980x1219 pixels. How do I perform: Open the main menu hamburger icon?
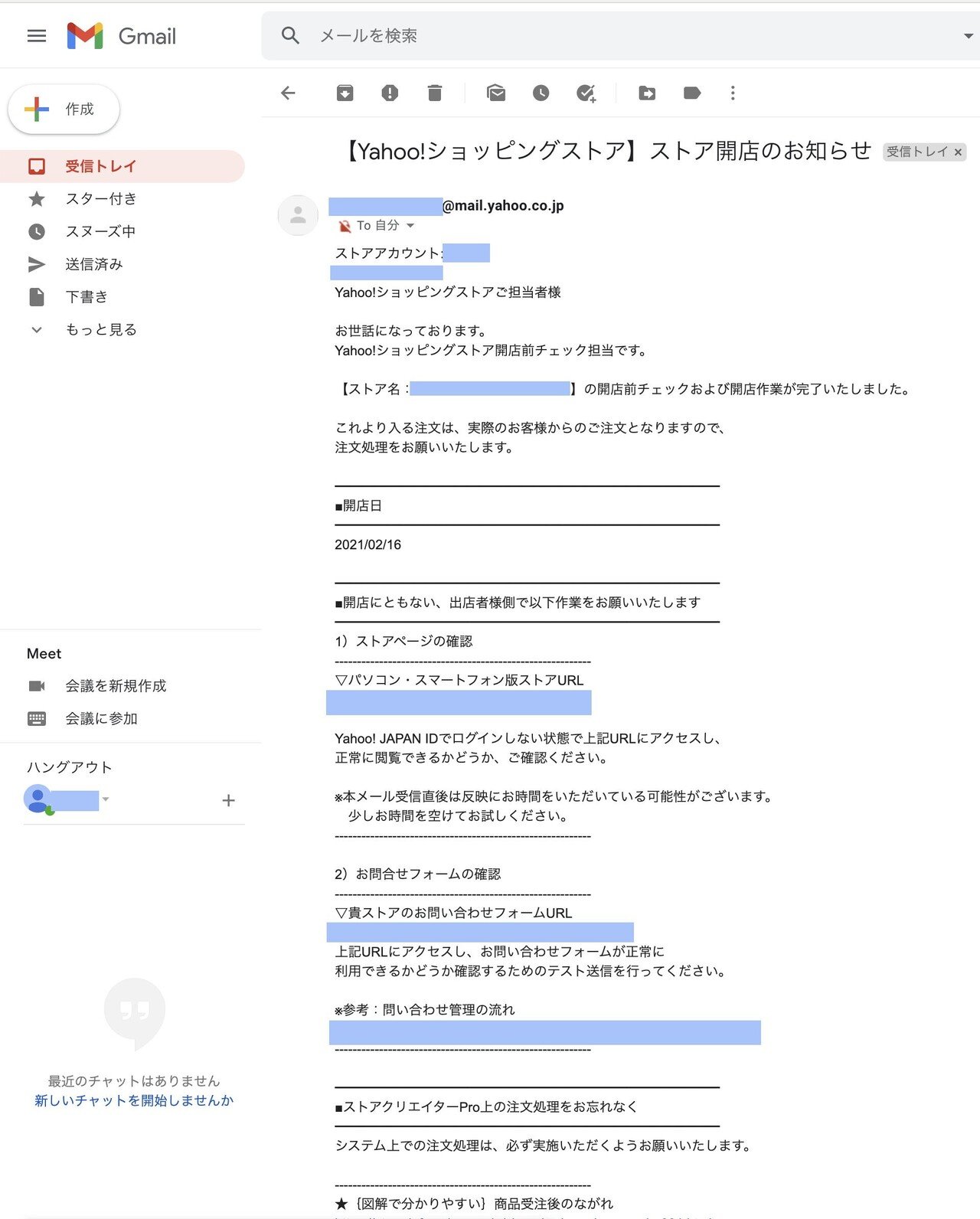click(37, 36)
